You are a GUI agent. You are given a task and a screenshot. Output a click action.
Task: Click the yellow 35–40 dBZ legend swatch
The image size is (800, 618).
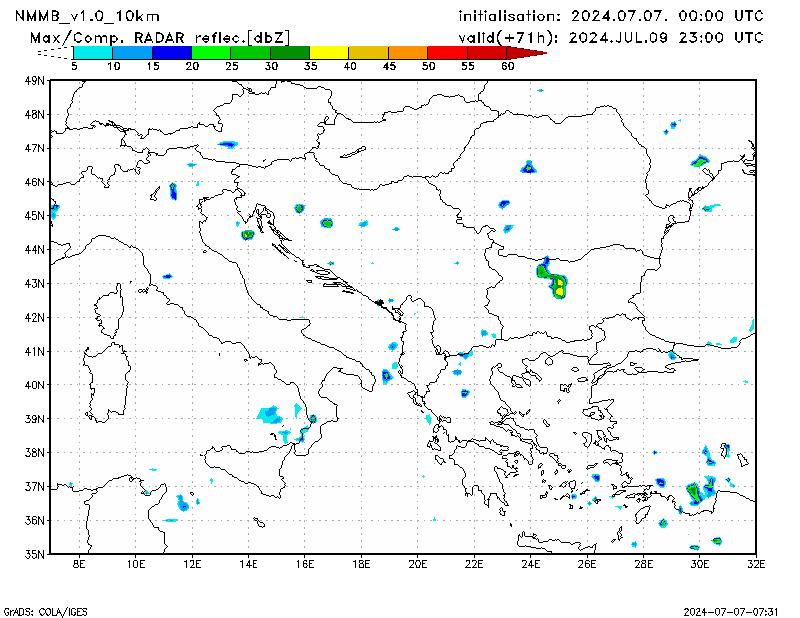329,52
